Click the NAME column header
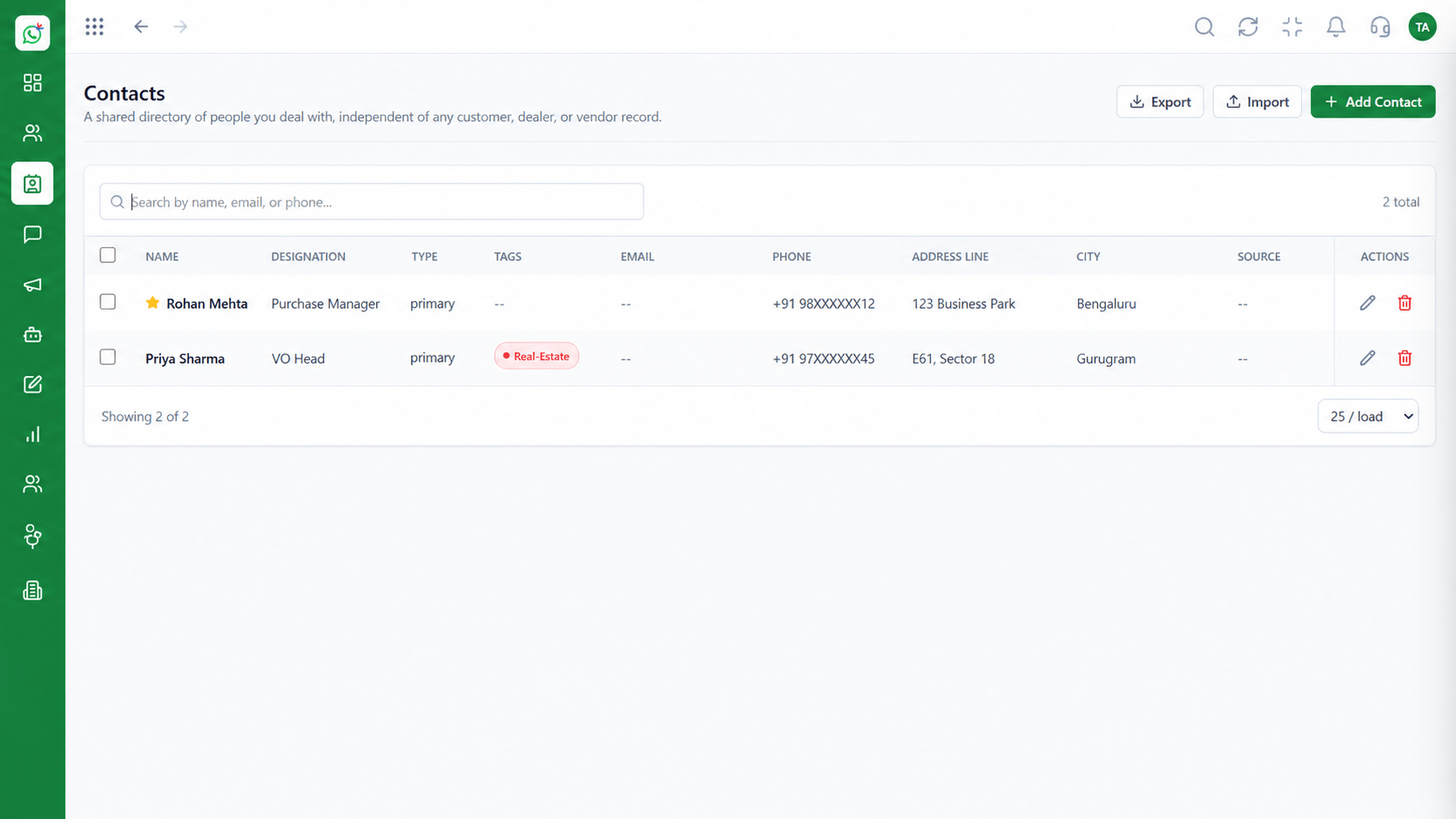 162,256
